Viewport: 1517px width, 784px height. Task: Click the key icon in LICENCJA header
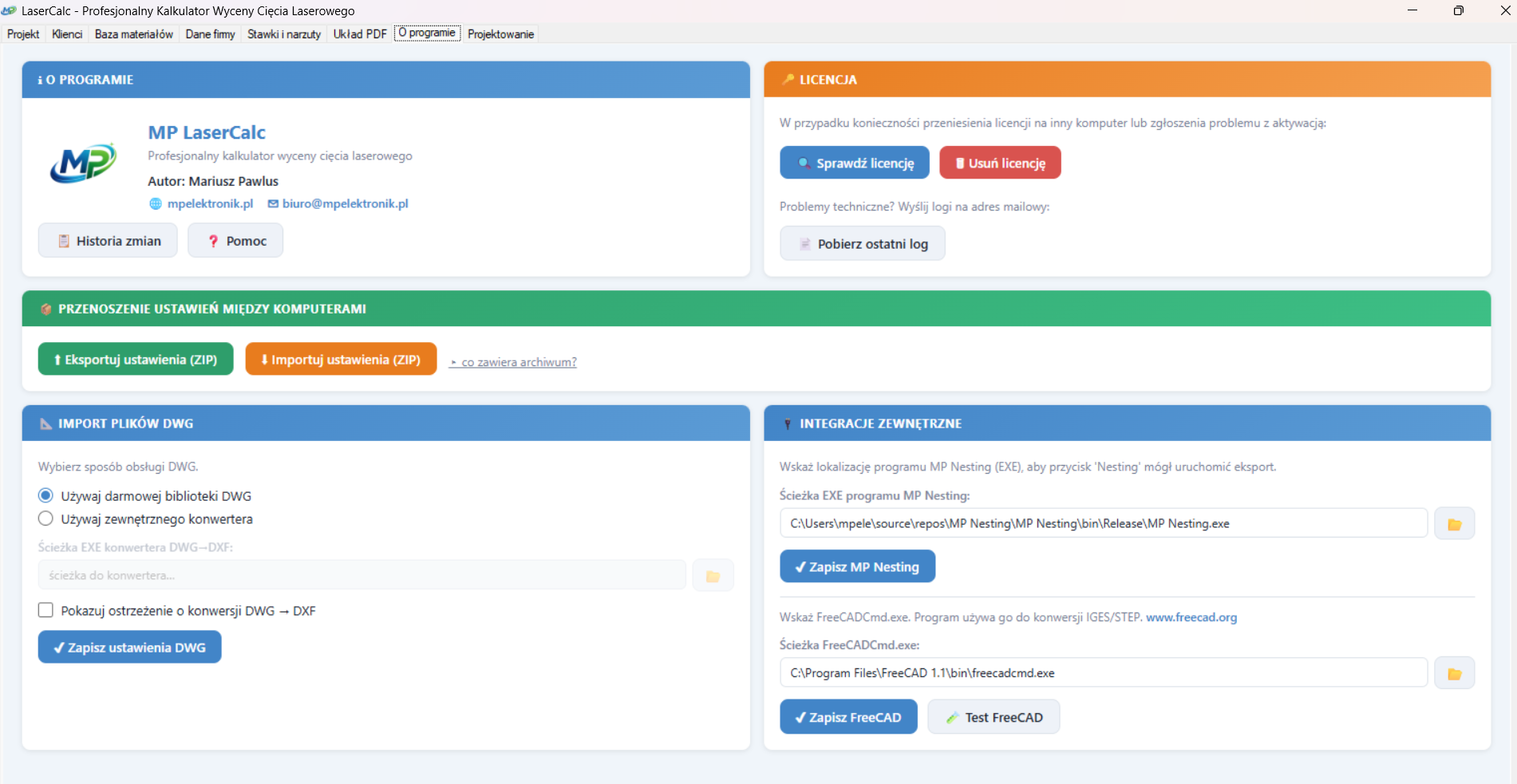[x=788, y=80]
